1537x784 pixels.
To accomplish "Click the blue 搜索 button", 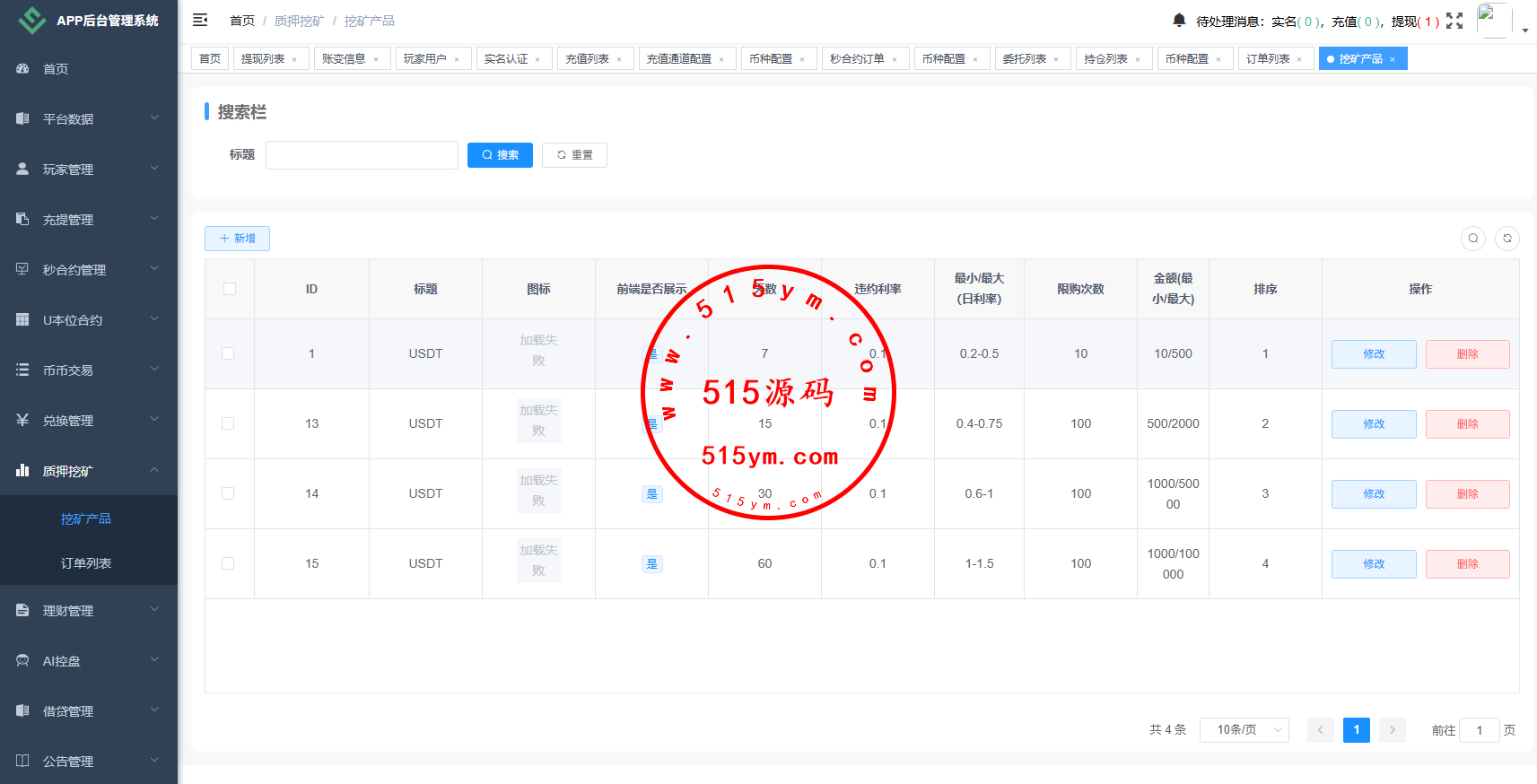I will (500, 155).
